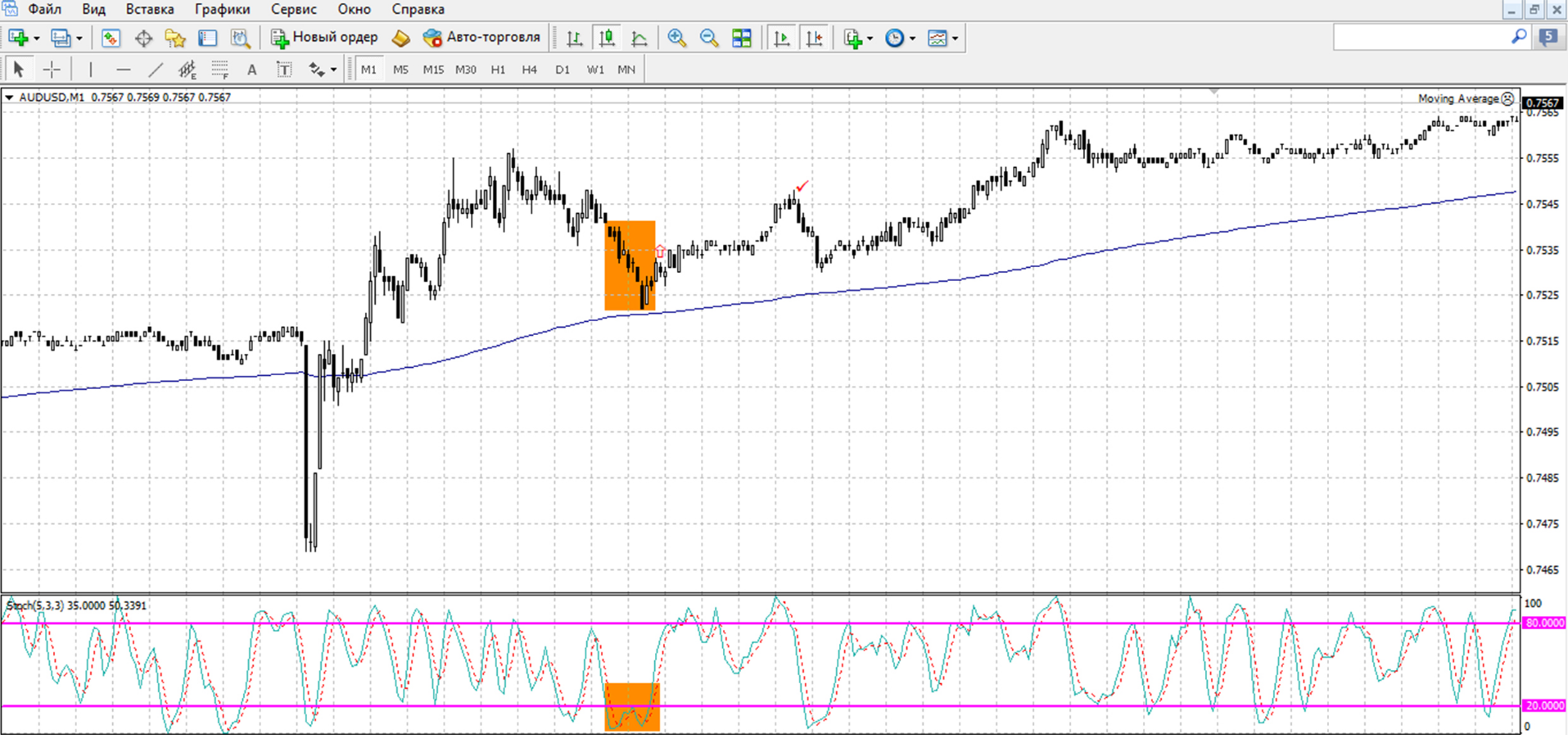Open the Сервис menu

294,10
